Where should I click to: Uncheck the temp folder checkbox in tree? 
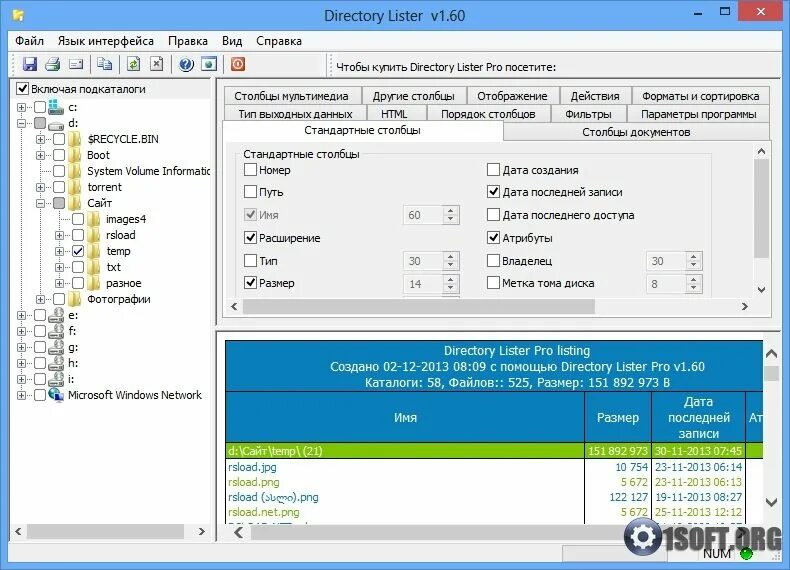[78, 251]
